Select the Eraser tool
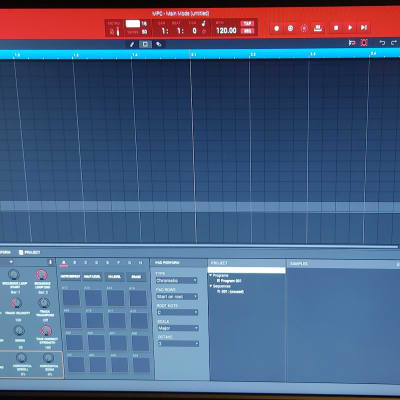400x400 pixels. (159, 44)
